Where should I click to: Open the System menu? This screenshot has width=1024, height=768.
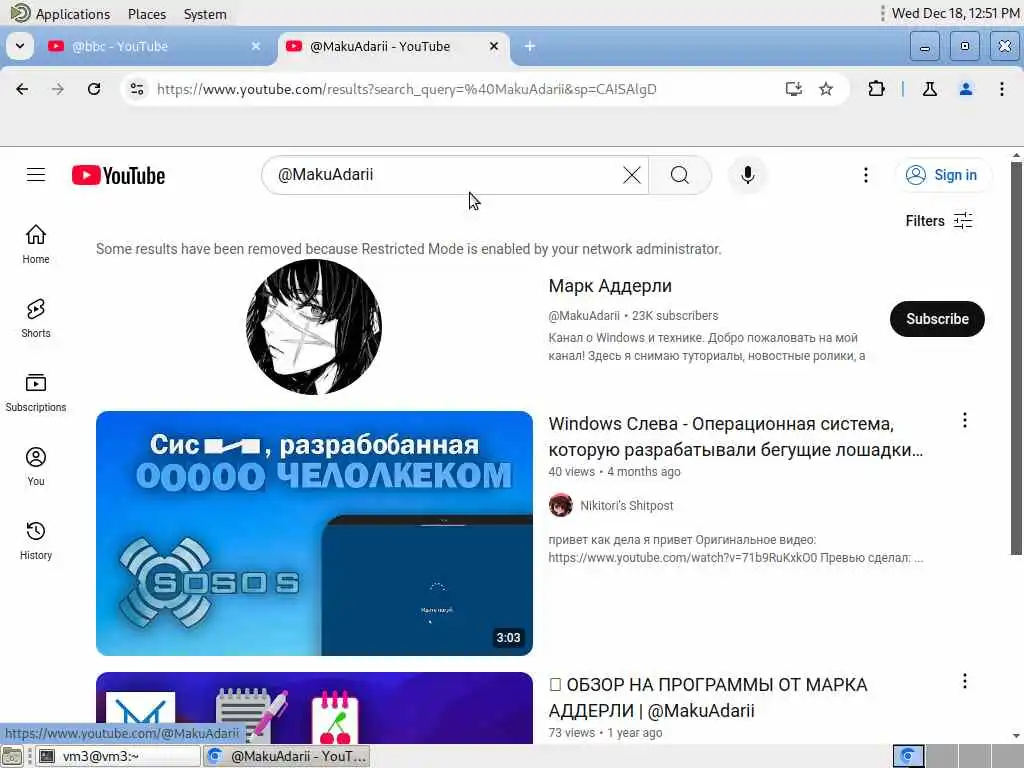205,14
